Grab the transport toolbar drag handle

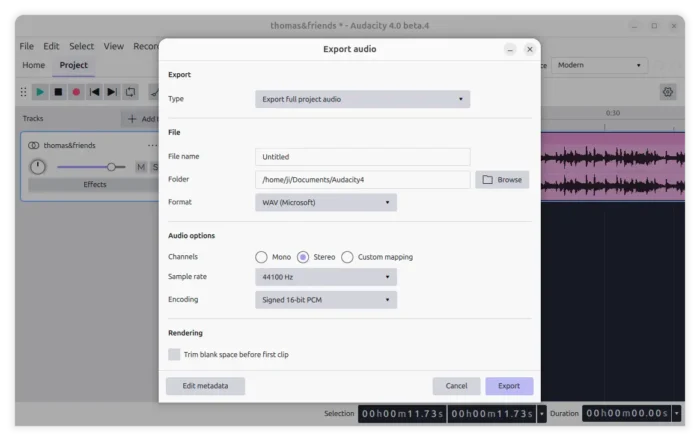23,92
